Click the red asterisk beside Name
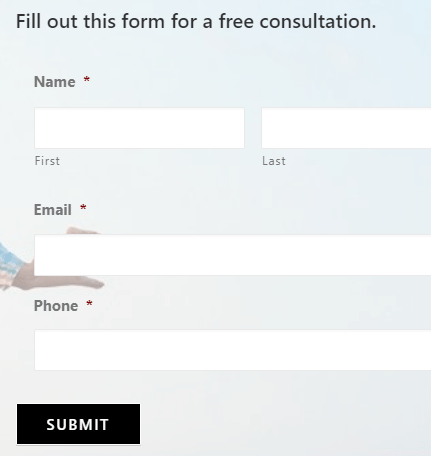 (x=87, y=80)
